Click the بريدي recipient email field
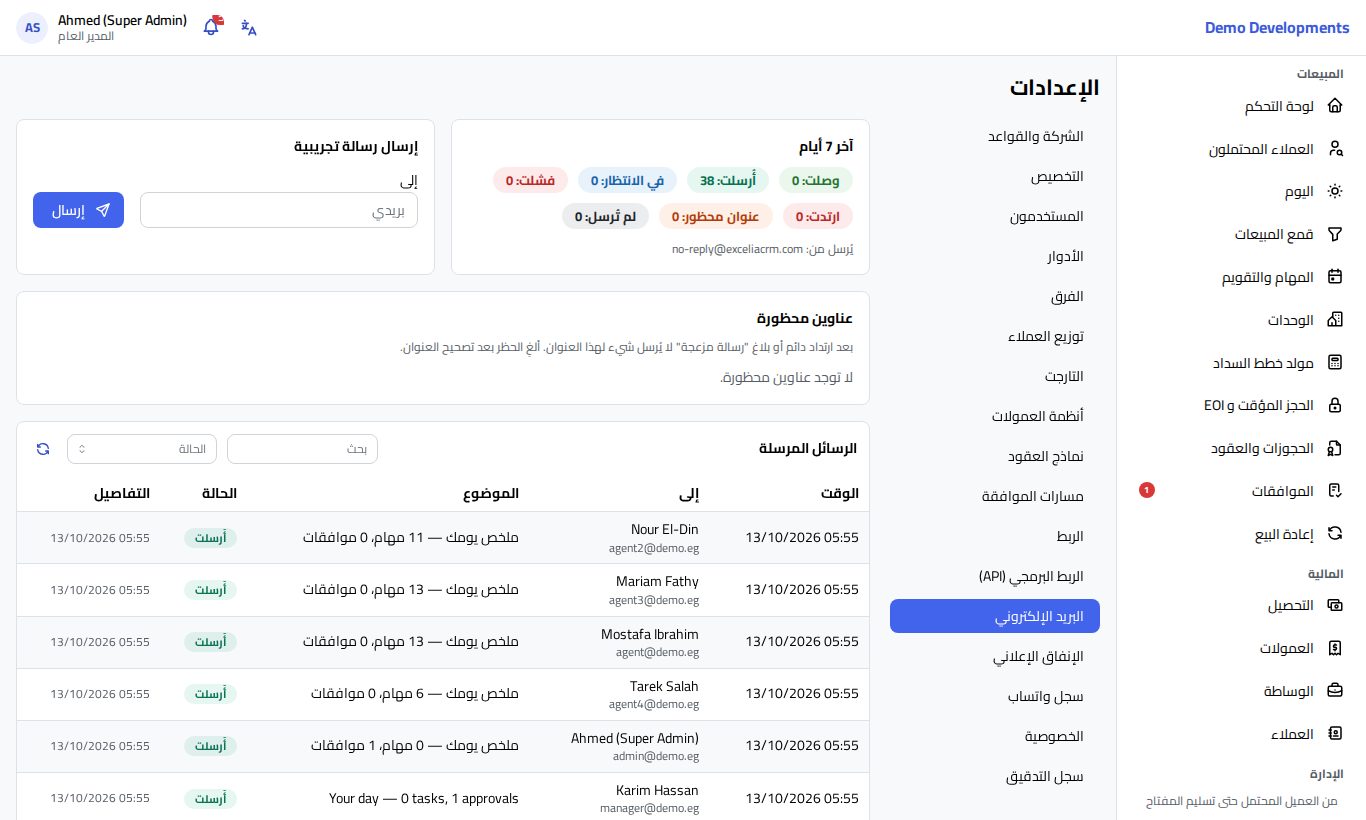The height and width of the screenshot is (820, 1366). tap(279, 210)
